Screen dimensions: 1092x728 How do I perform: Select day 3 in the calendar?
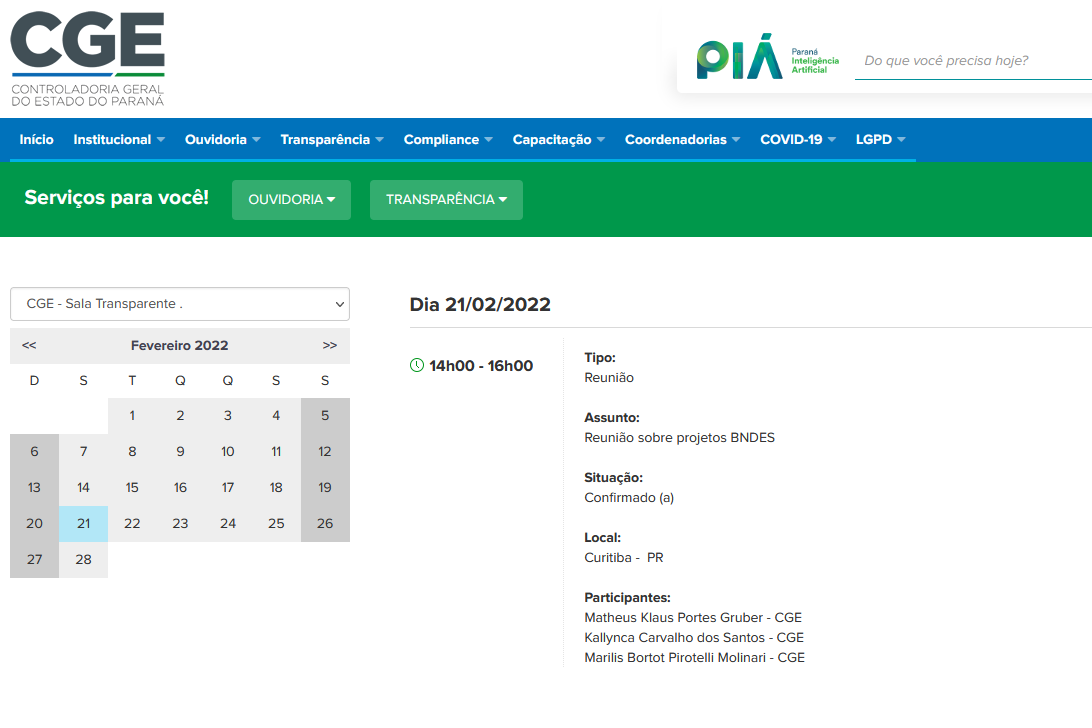tap(228, 416)
